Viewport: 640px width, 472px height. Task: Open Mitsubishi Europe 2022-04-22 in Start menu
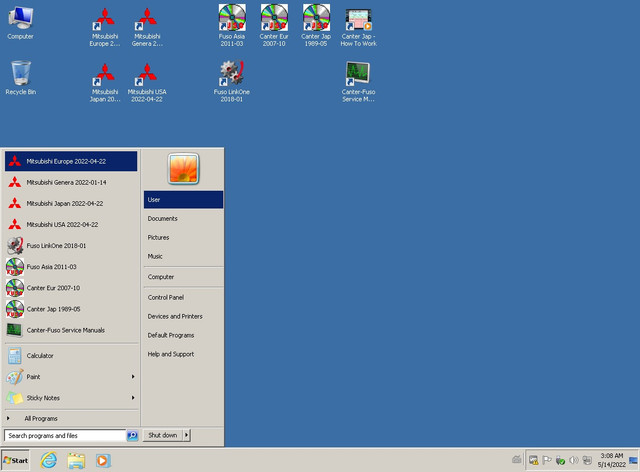tap(71, 161)
